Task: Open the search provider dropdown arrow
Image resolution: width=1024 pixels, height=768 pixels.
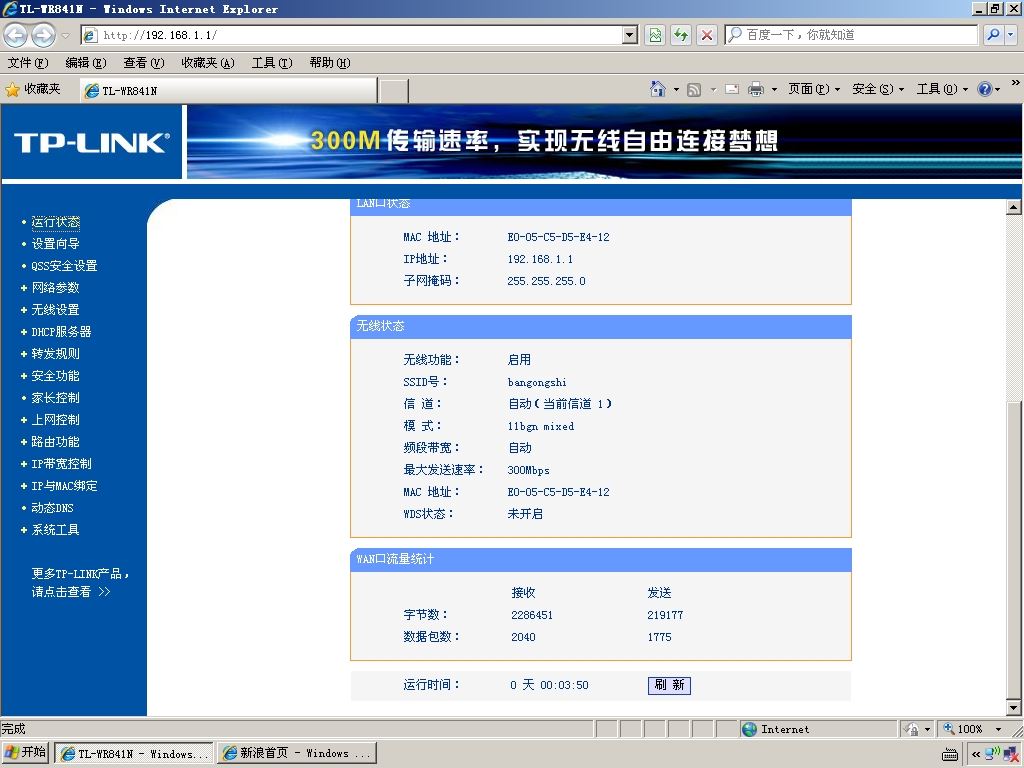Action: point(1010,35)
